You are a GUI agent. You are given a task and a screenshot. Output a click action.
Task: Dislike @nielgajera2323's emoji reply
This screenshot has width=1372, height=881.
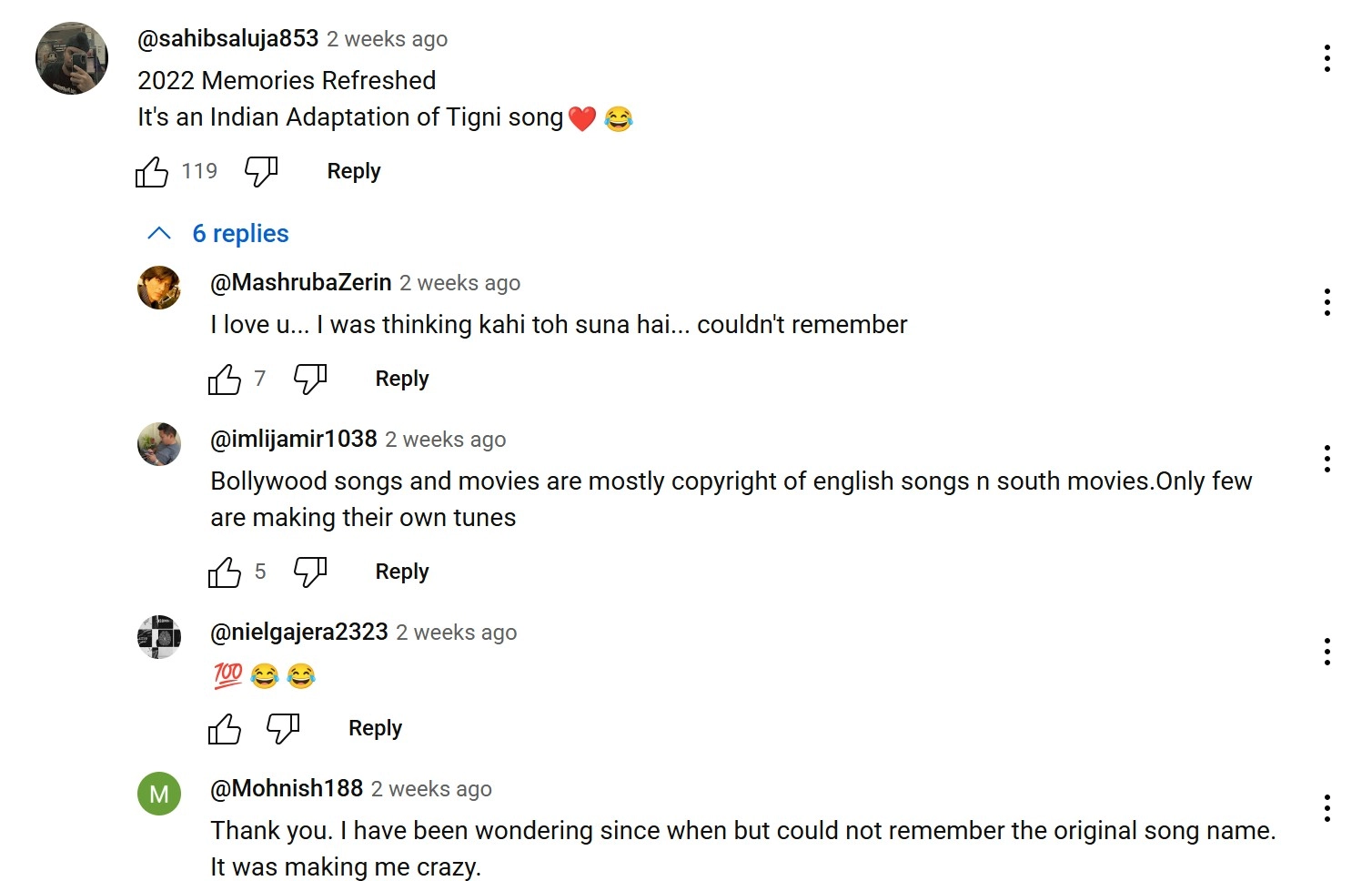point(283,728)
